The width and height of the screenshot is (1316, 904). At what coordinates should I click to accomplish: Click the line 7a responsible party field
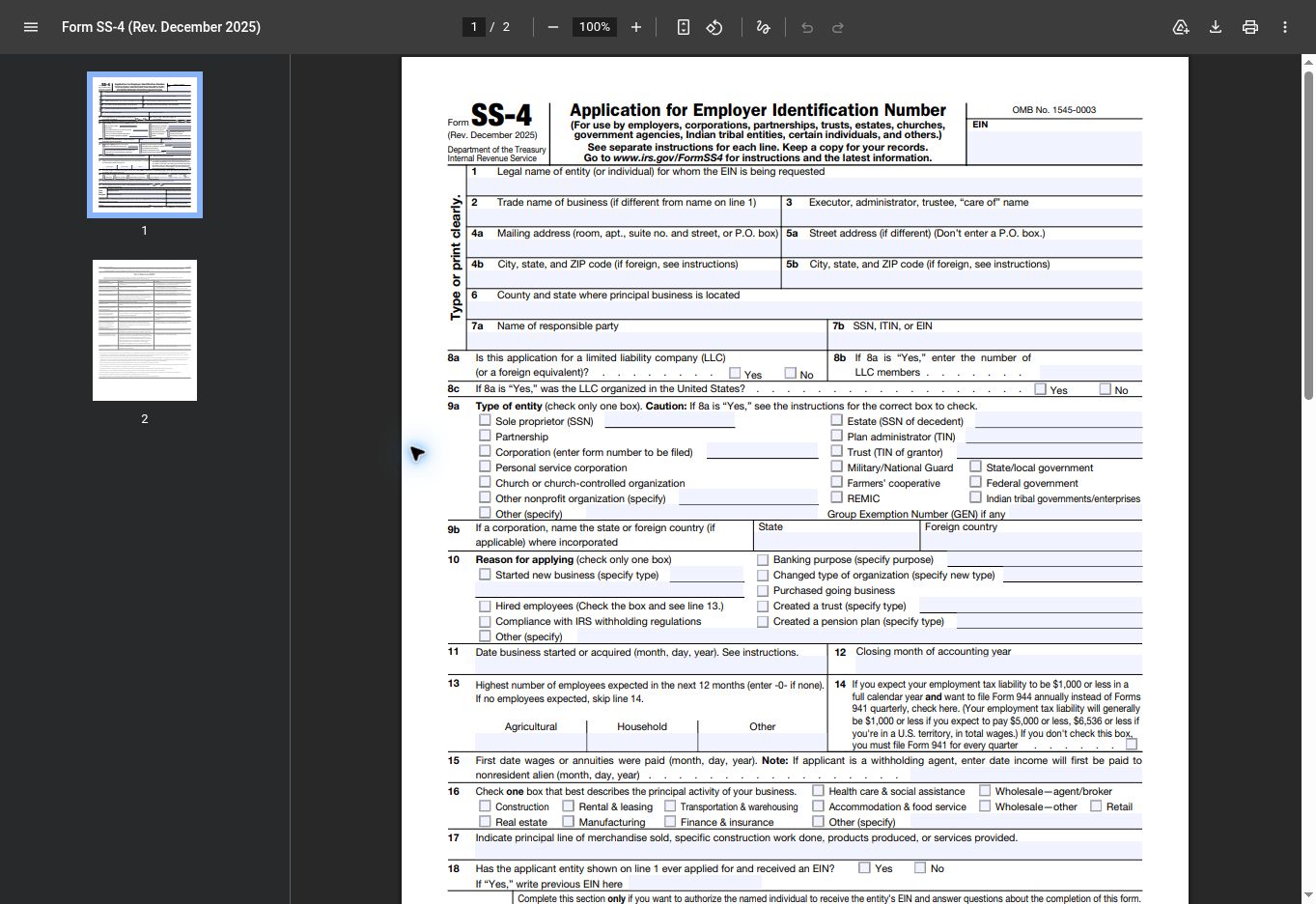647,341
